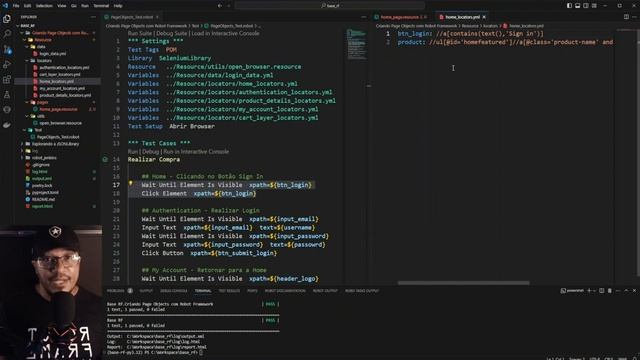Click the left editor minimap
The width and height of the screenshot is (640, 360).
(356, 44)
